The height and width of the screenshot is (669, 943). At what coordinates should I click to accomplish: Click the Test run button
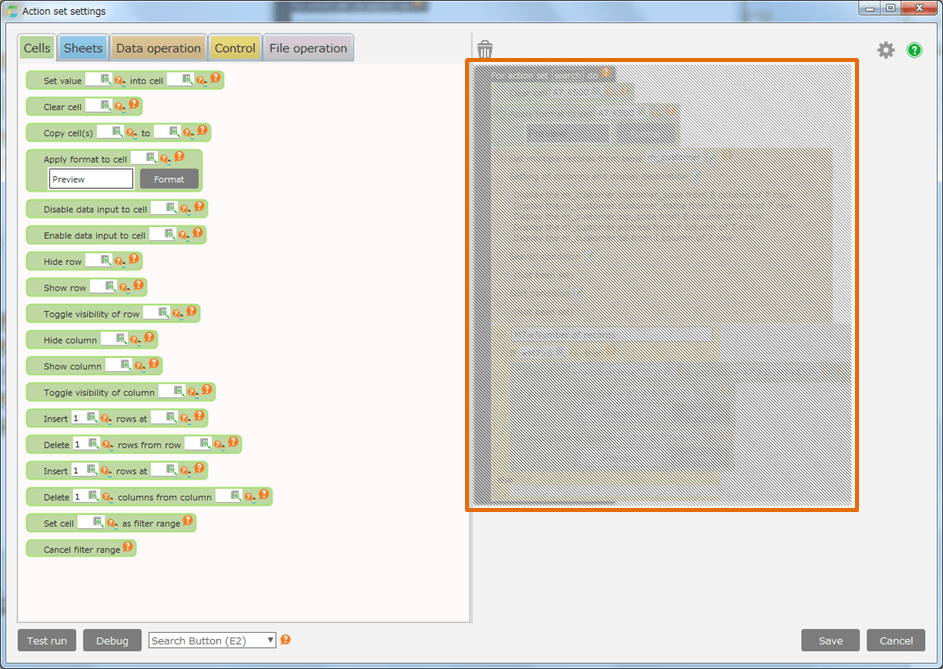(x=47, y=641)
